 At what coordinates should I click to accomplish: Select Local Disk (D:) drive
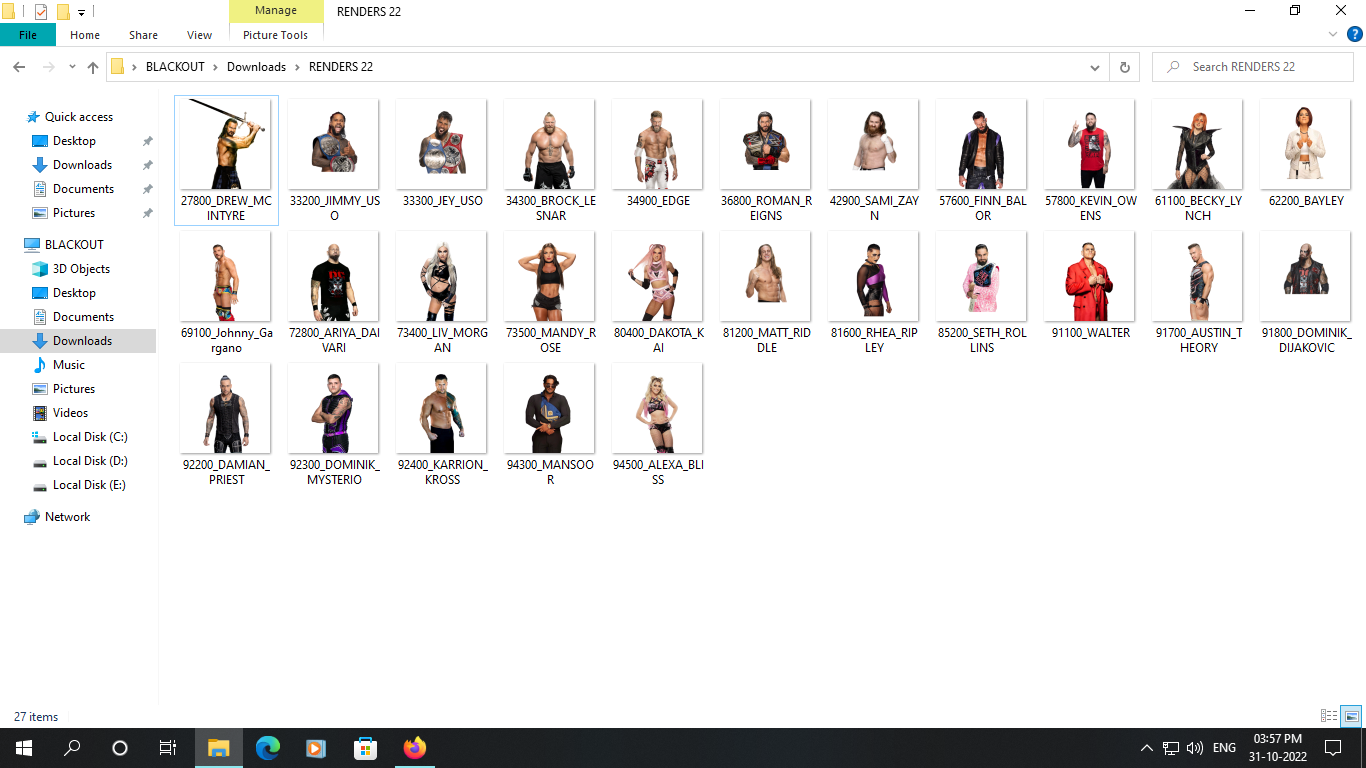click(x=90, y=461)
